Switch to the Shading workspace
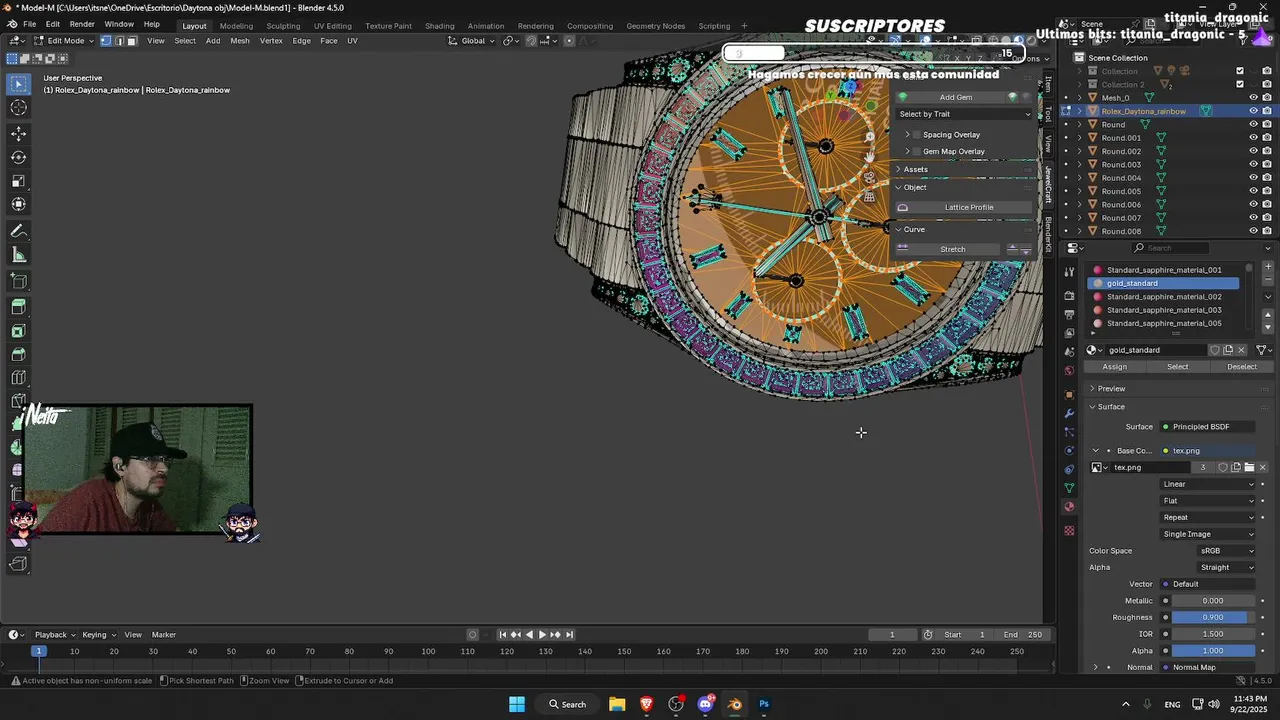 (x=440, y=26)
